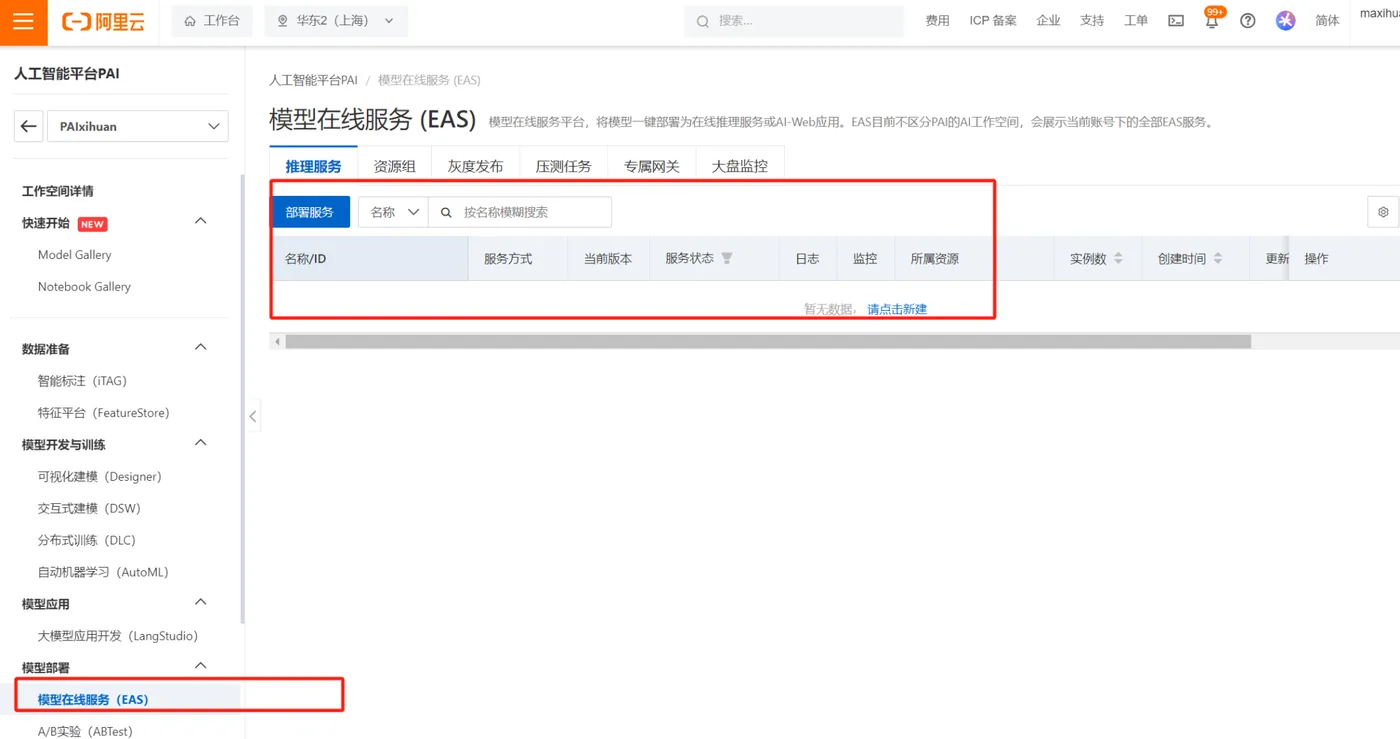Switch language via 简体

point(1327,21)
